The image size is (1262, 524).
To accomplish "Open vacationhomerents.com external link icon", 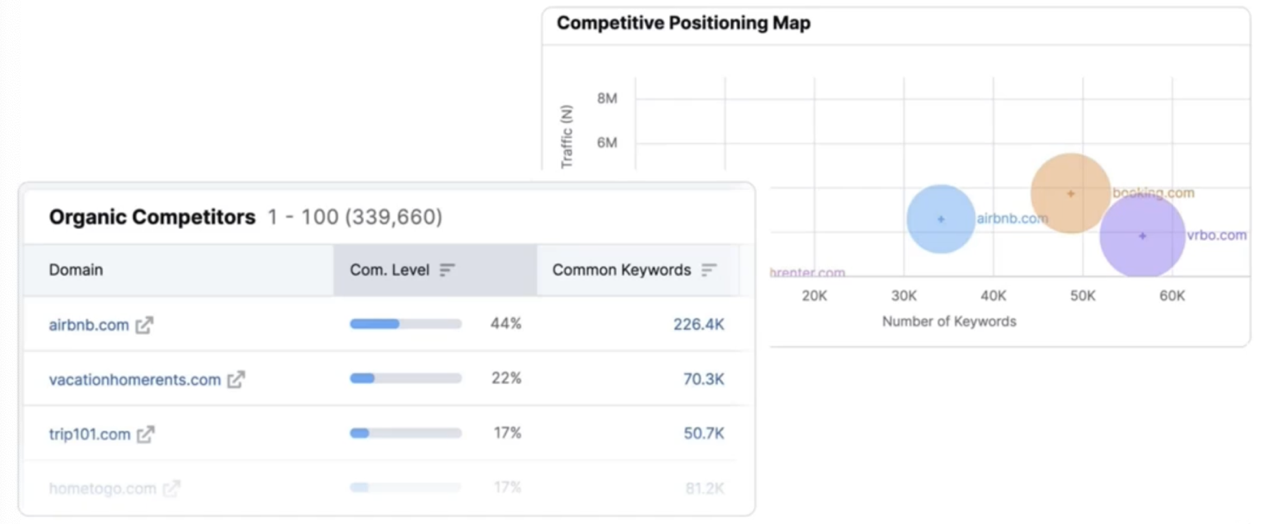I will tap(236, 380).
